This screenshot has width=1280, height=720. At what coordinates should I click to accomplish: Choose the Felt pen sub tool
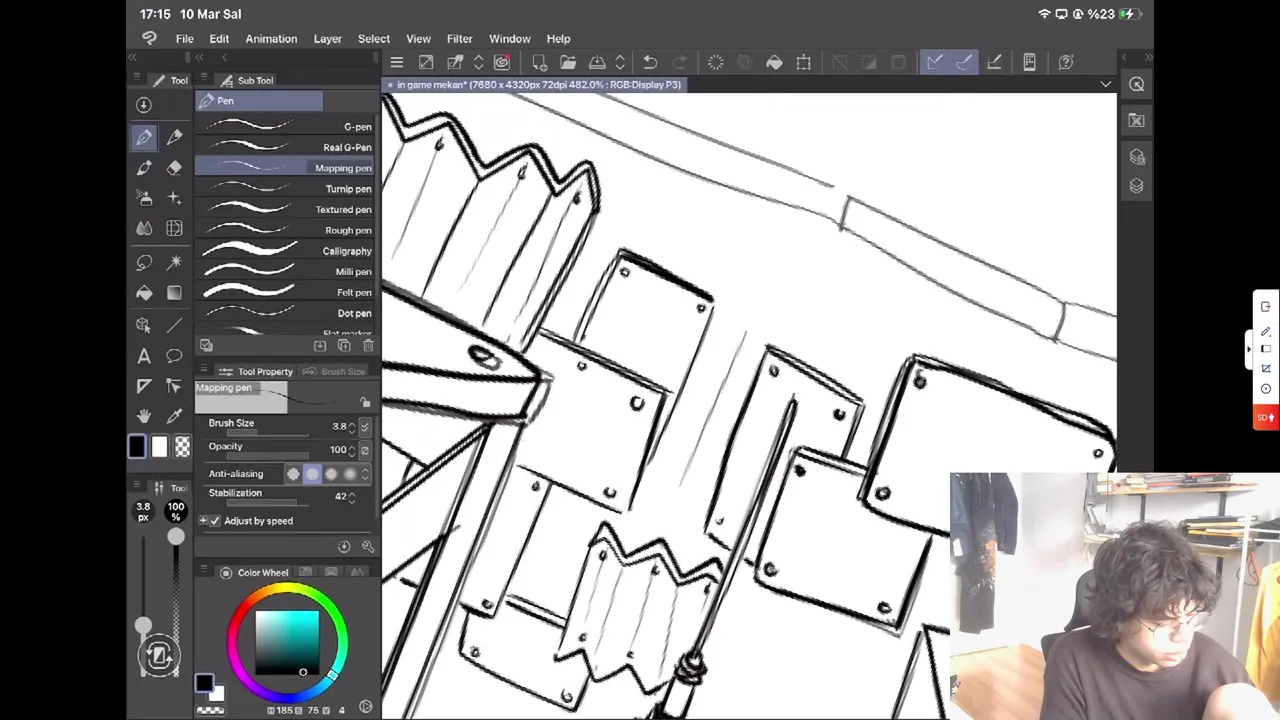click(285, 293)
